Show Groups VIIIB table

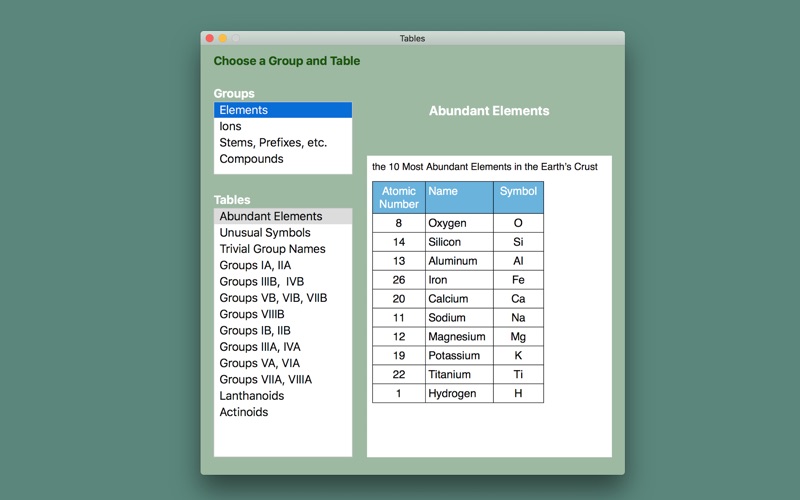[x=283, y=314]
